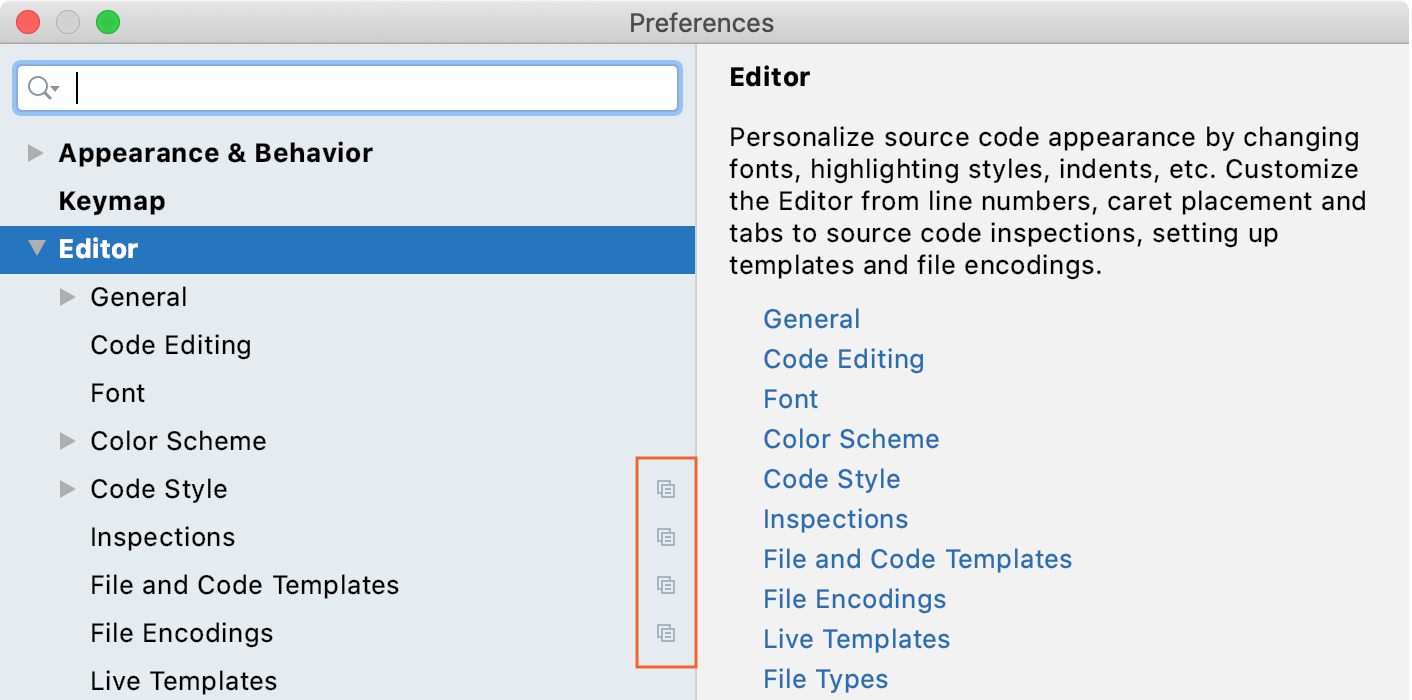Expand the Appearance & Behavior section

tap(36, 153)
